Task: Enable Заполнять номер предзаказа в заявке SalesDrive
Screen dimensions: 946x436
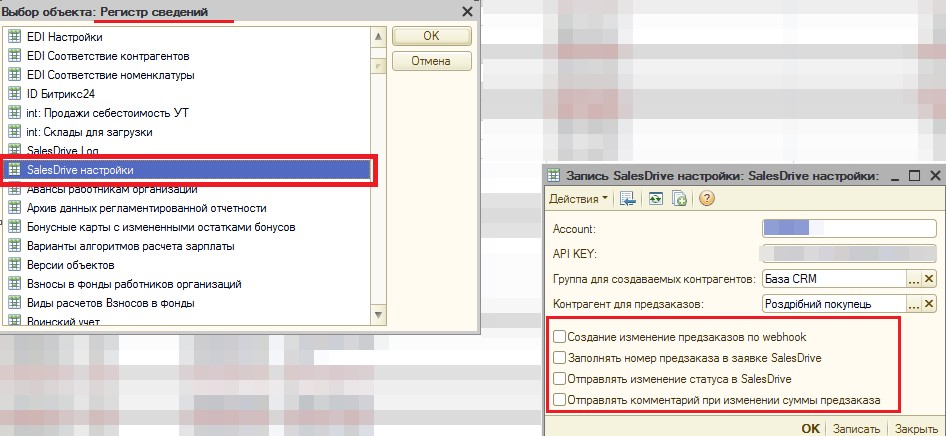Action: click(x=560, y=358)
